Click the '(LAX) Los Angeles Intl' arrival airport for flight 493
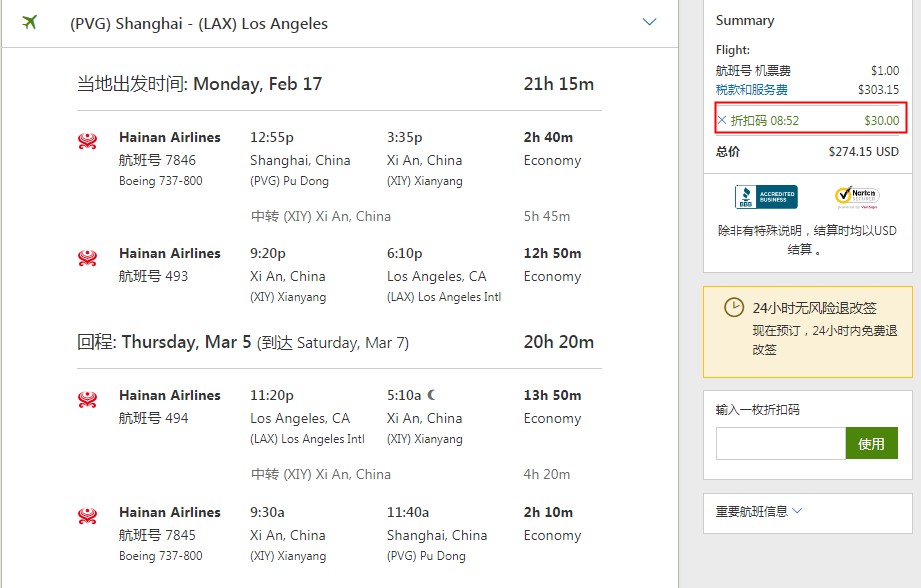The height and width of the screenshot is (588, 921). click(444, 297)
